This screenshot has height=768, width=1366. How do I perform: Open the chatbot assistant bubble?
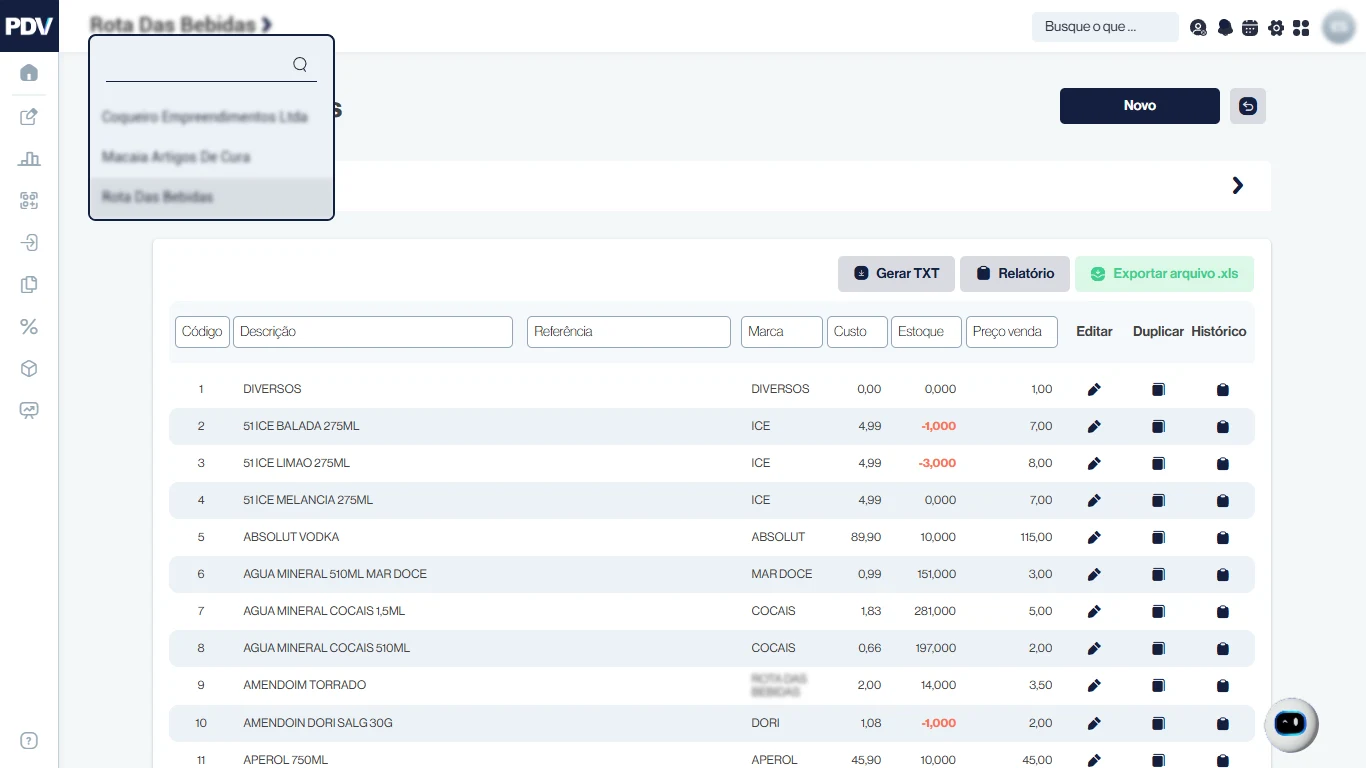coord(1291,724)
